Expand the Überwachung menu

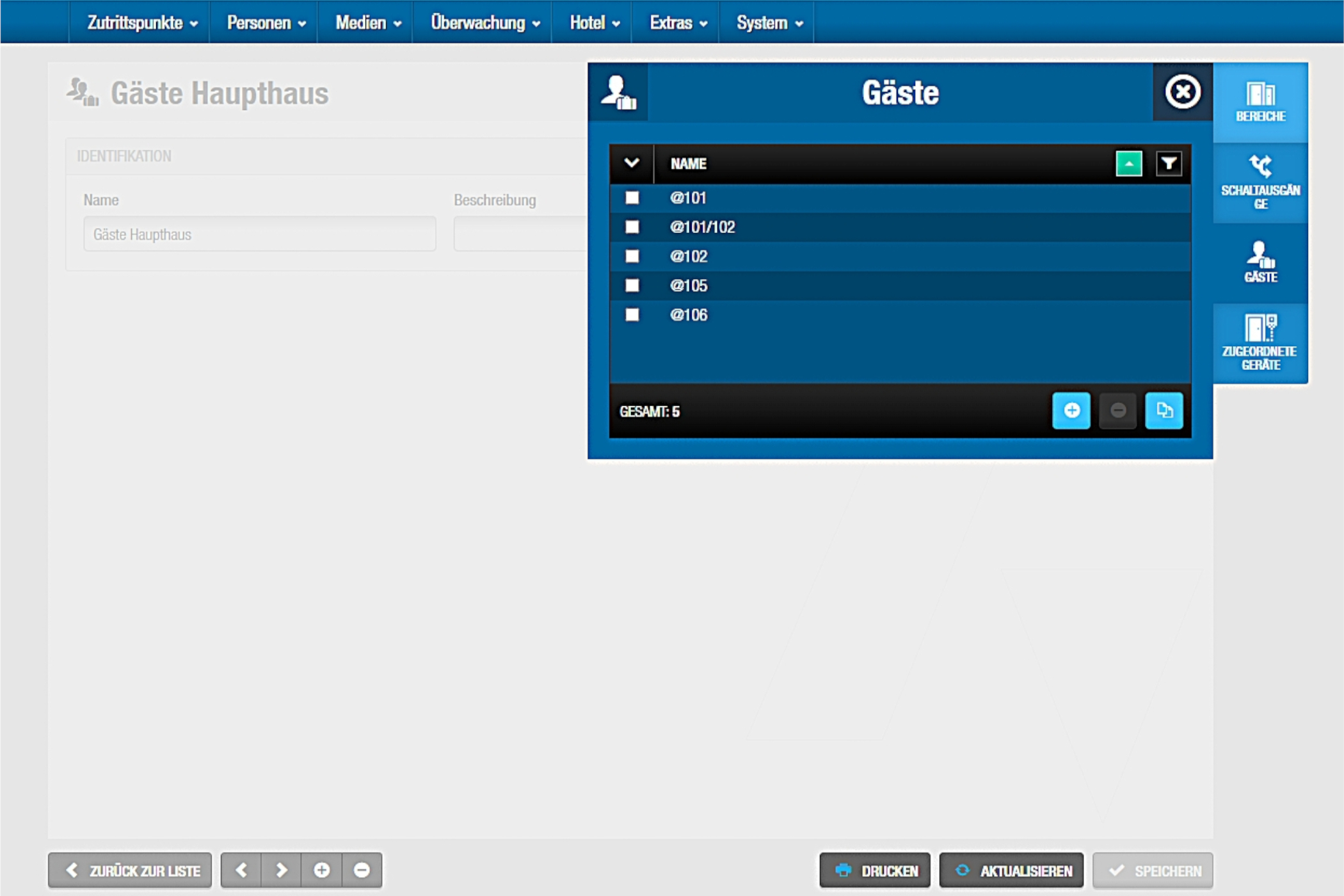pos(484,23)
